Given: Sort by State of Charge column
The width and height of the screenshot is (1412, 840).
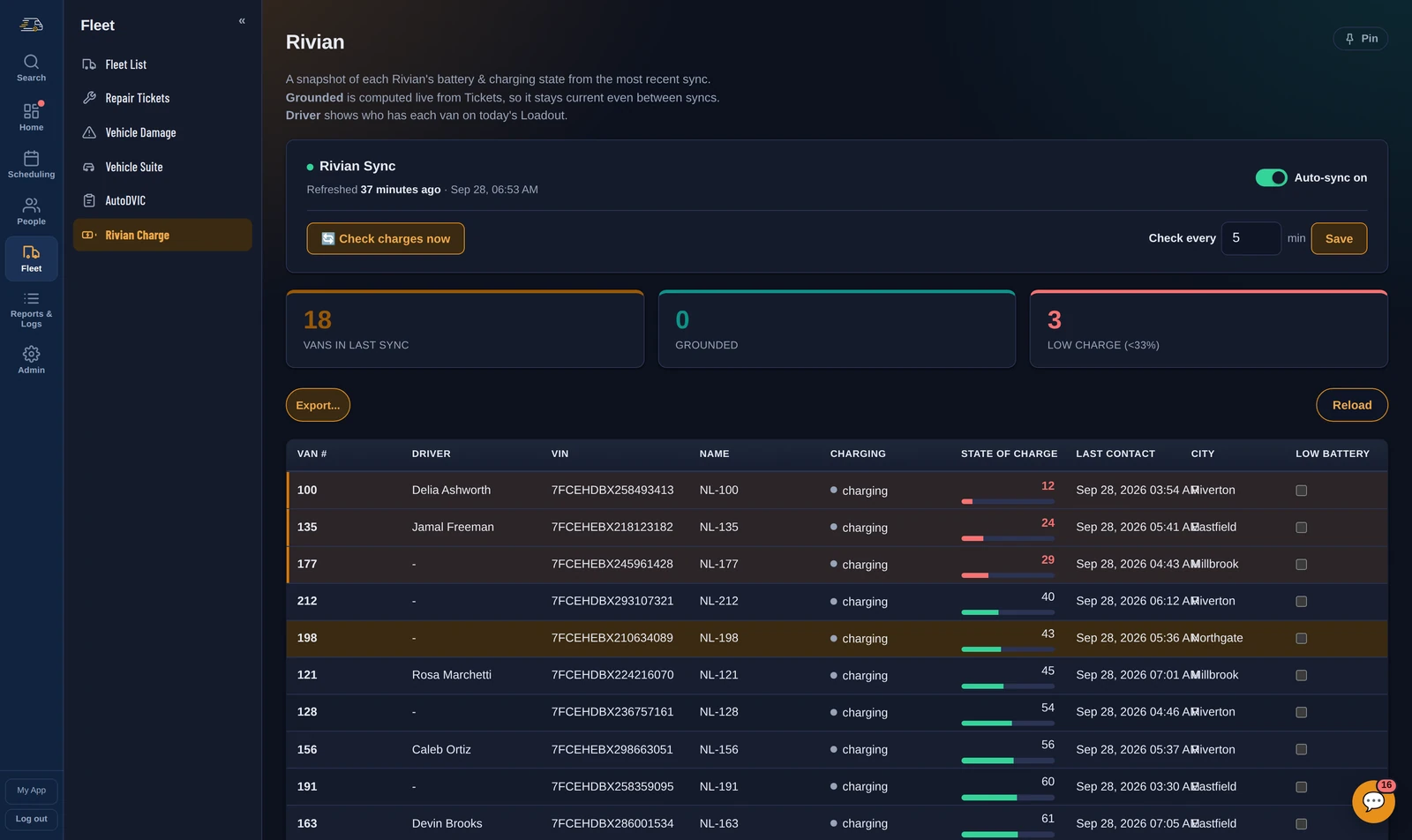Looking at the screenshot, I should [1009, 454].
